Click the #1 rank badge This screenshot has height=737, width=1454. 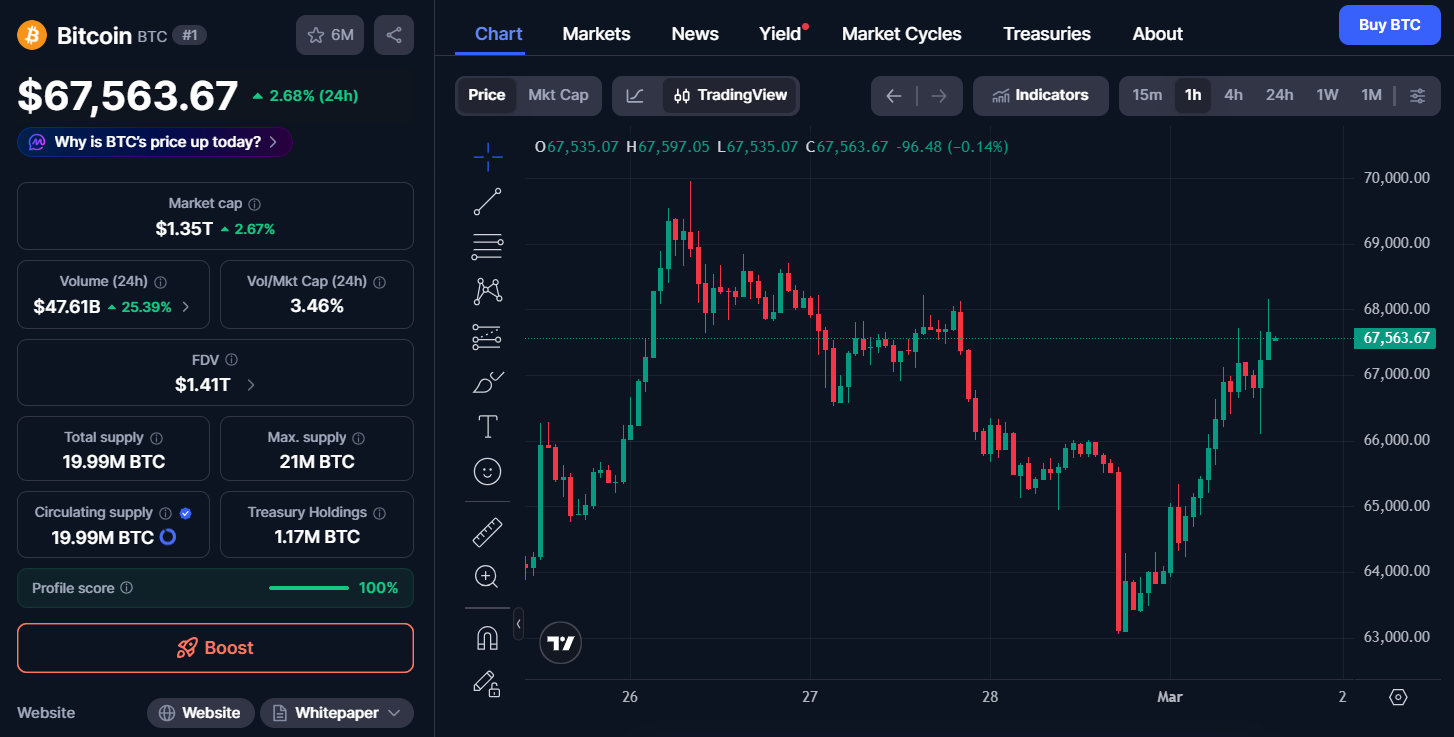(x=190, y=35)
